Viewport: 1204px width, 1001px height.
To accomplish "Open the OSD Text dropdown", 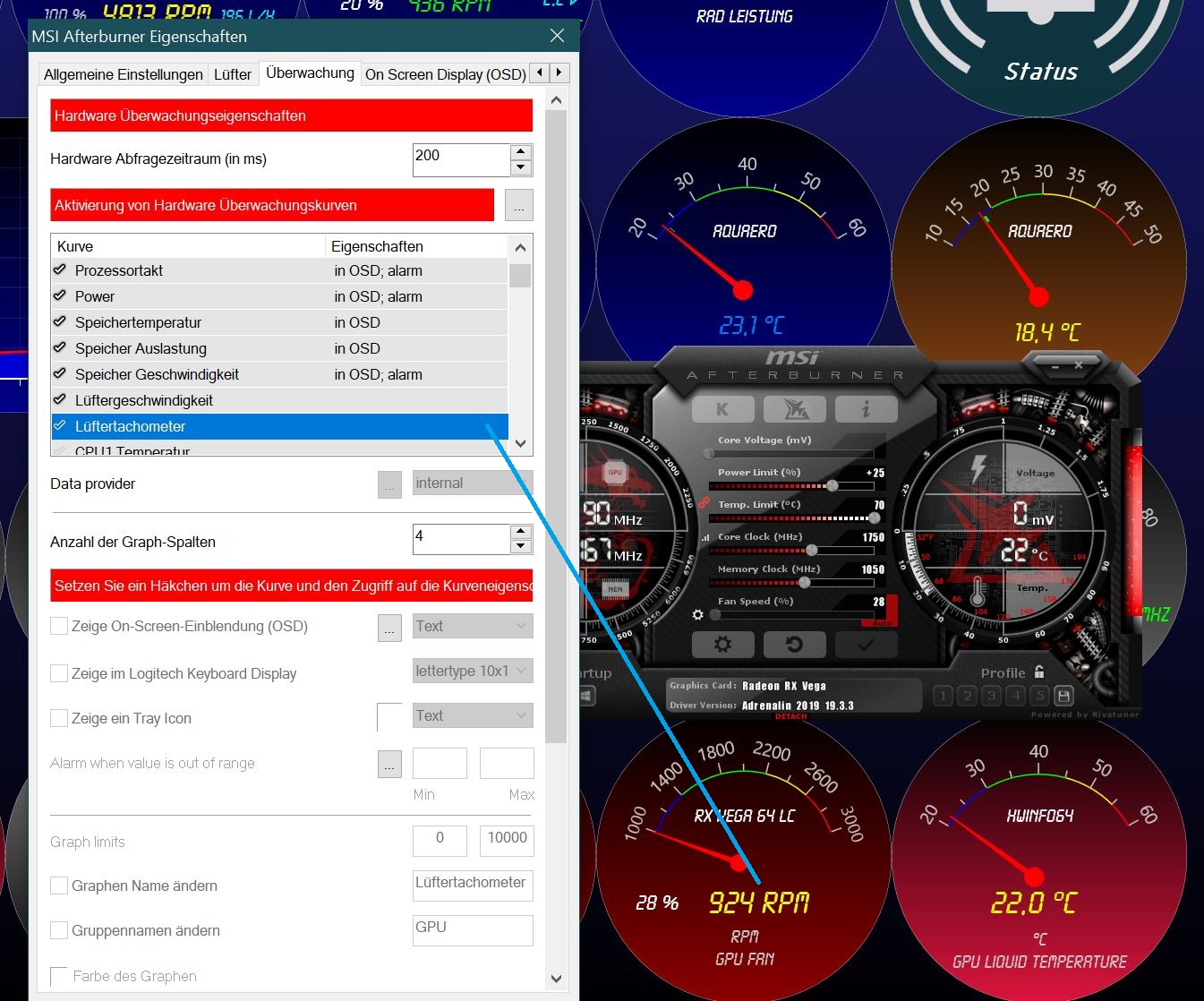I will 473,626.
